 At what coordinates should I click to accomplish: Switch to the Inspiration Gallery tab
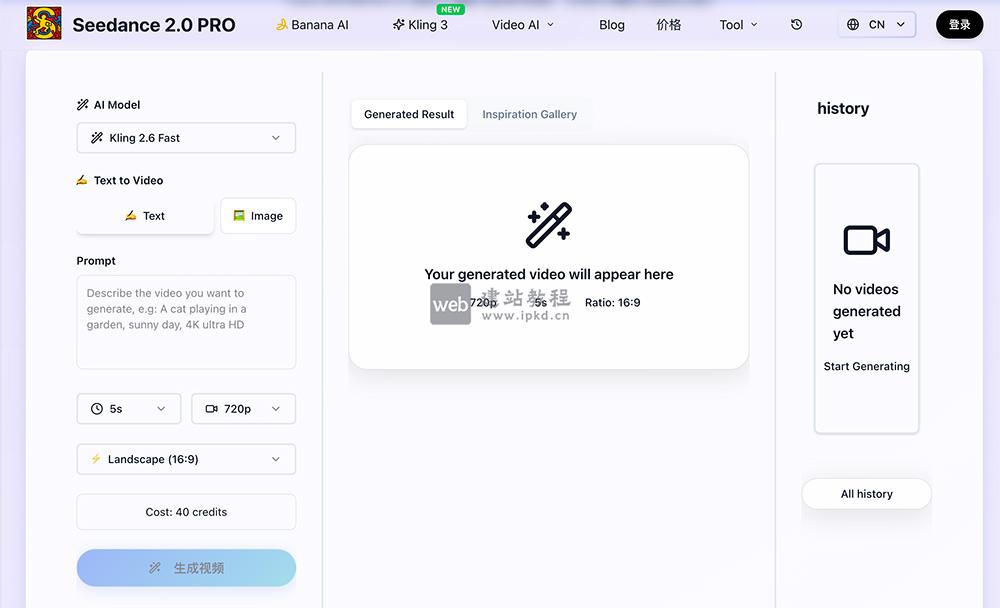(529, 114)
